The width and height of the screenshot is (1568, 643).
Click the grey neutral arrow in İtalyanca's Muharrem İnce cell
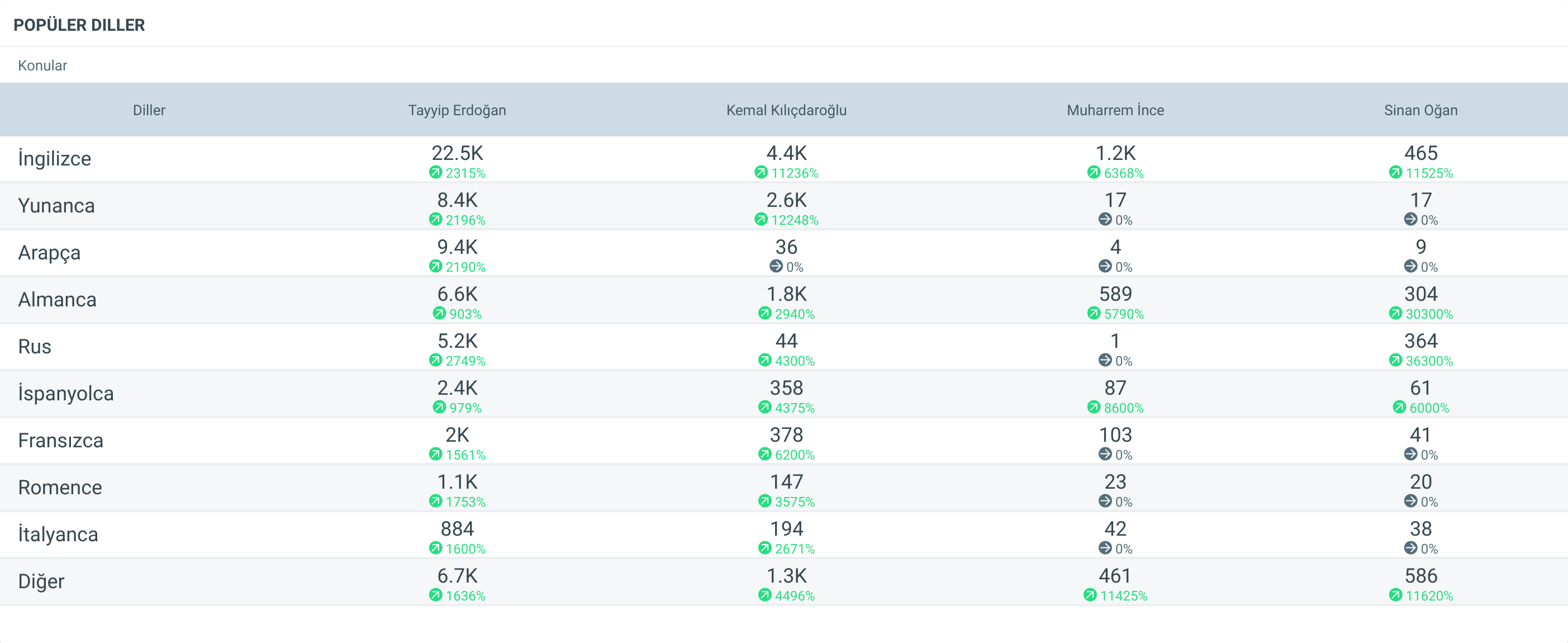[x=1105, y=548]
